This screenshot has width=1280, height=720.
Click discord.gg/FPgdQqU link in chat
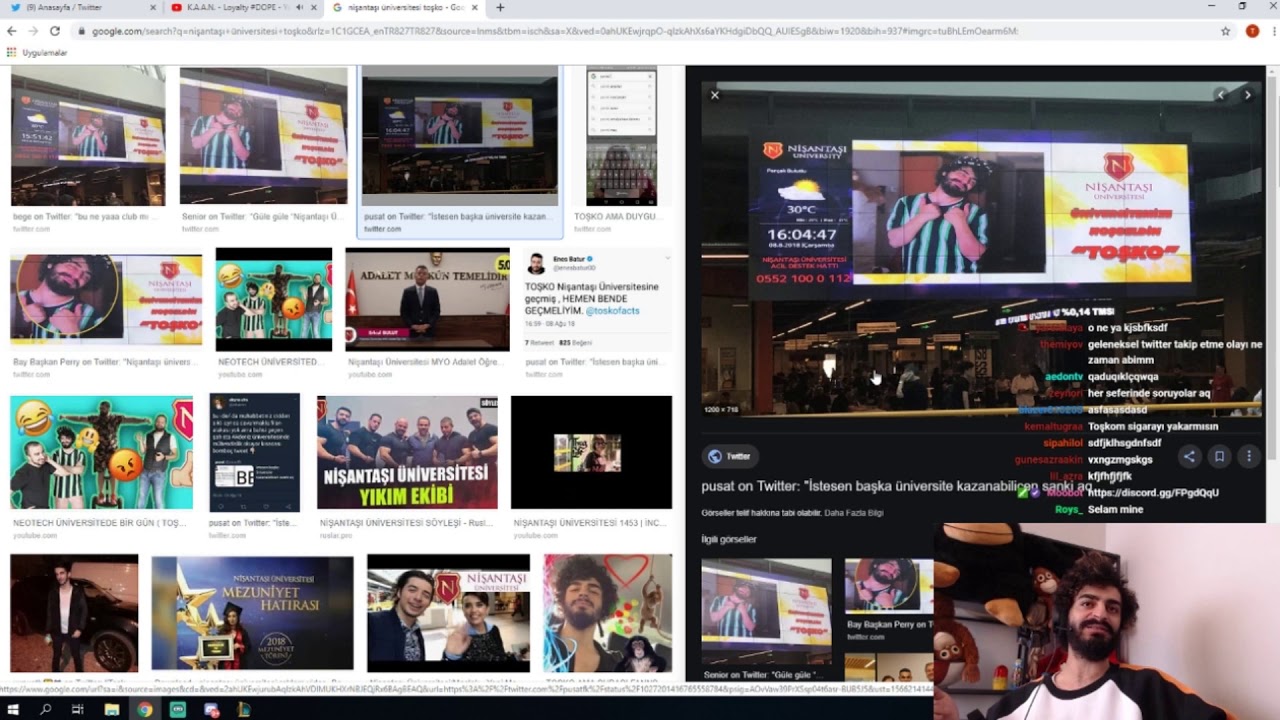click(x=1153, y=493)
